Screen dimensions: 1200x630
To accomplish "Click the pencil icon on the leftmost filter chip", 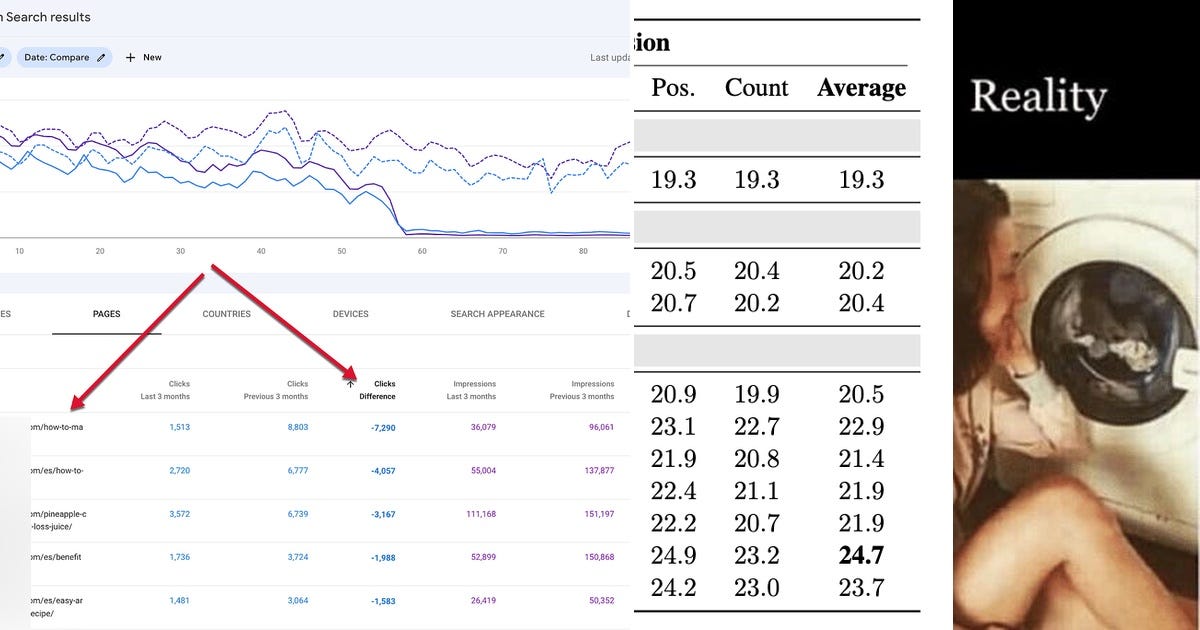I will (x=3, y=57).
